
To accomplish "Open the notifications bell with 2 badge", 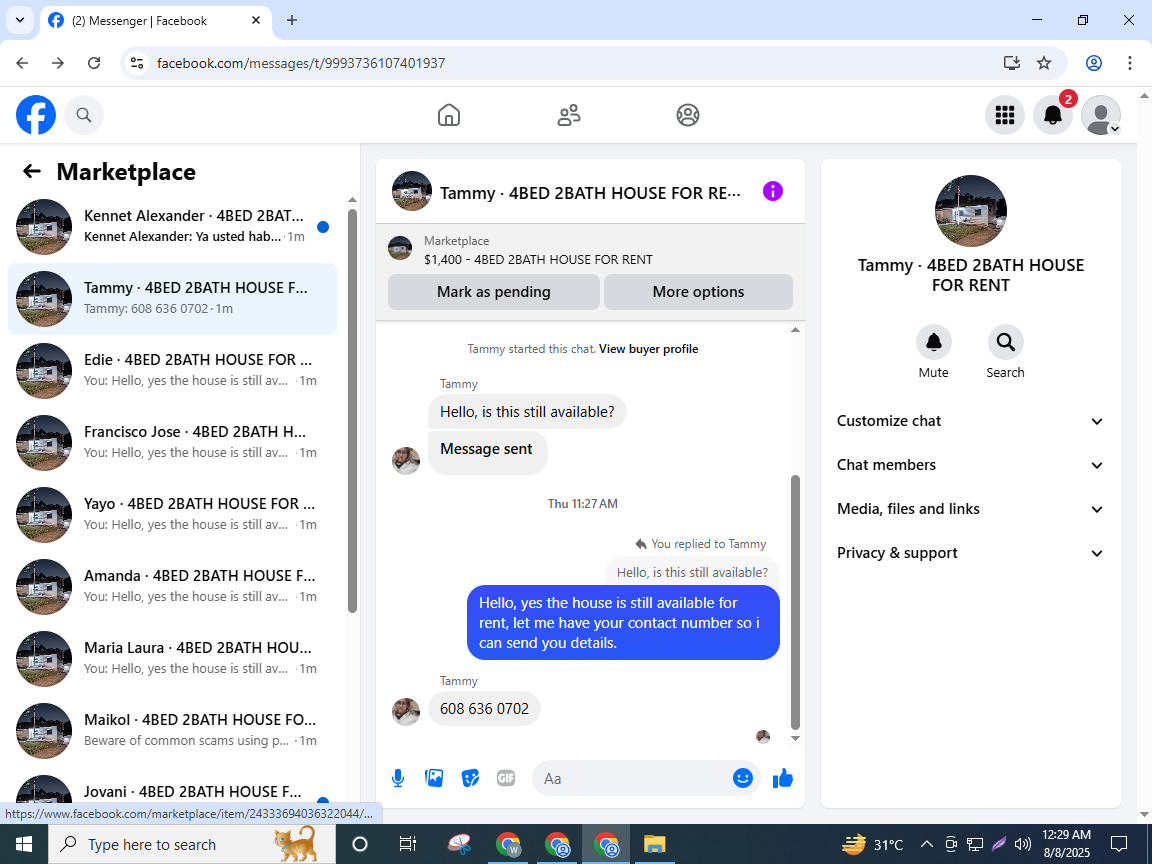I will [x=1053, y=115].
